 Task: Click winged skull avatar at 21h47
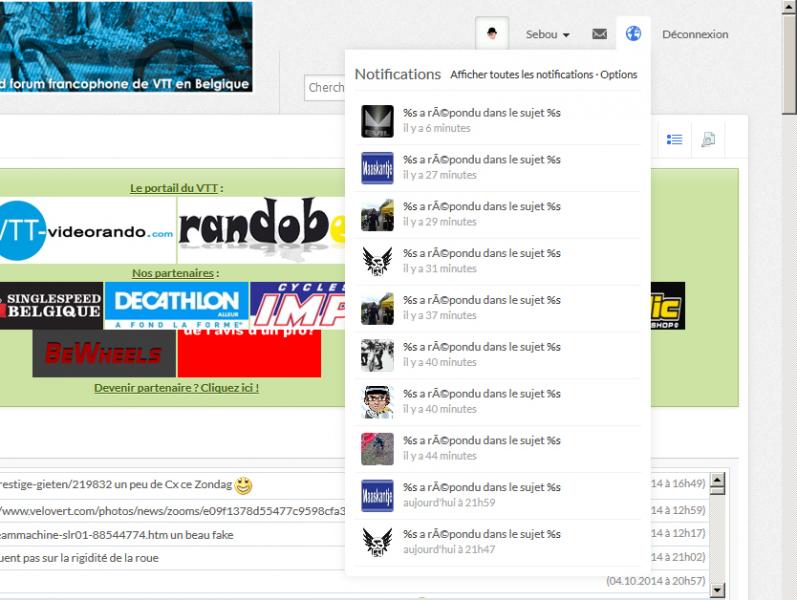tap(377, 542)
